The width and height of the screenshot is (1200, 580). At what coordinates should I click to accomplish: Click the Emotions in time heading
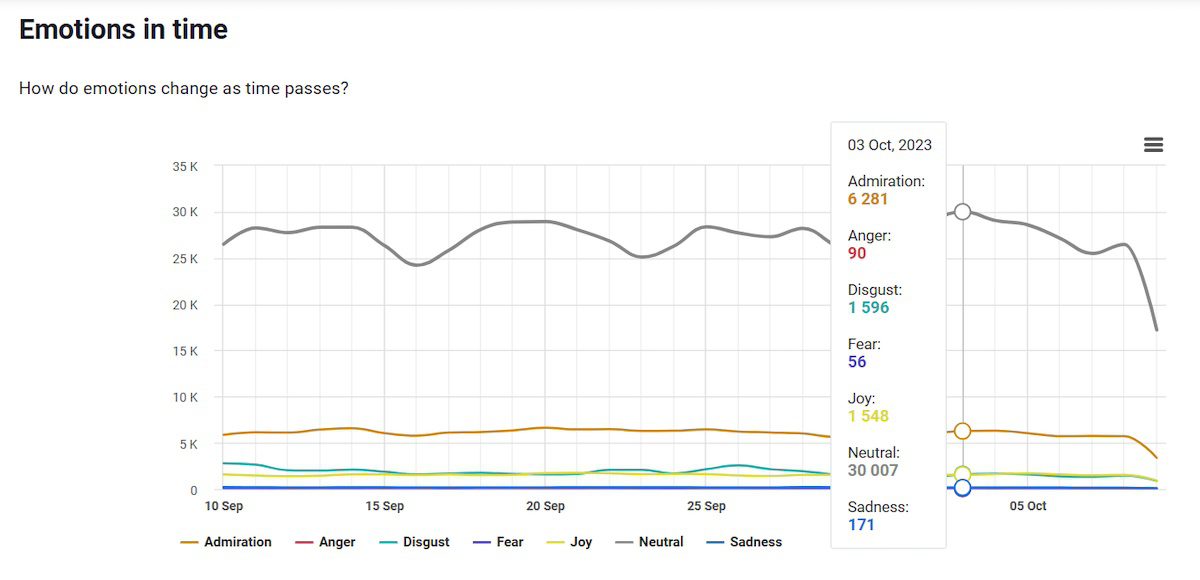123,30
